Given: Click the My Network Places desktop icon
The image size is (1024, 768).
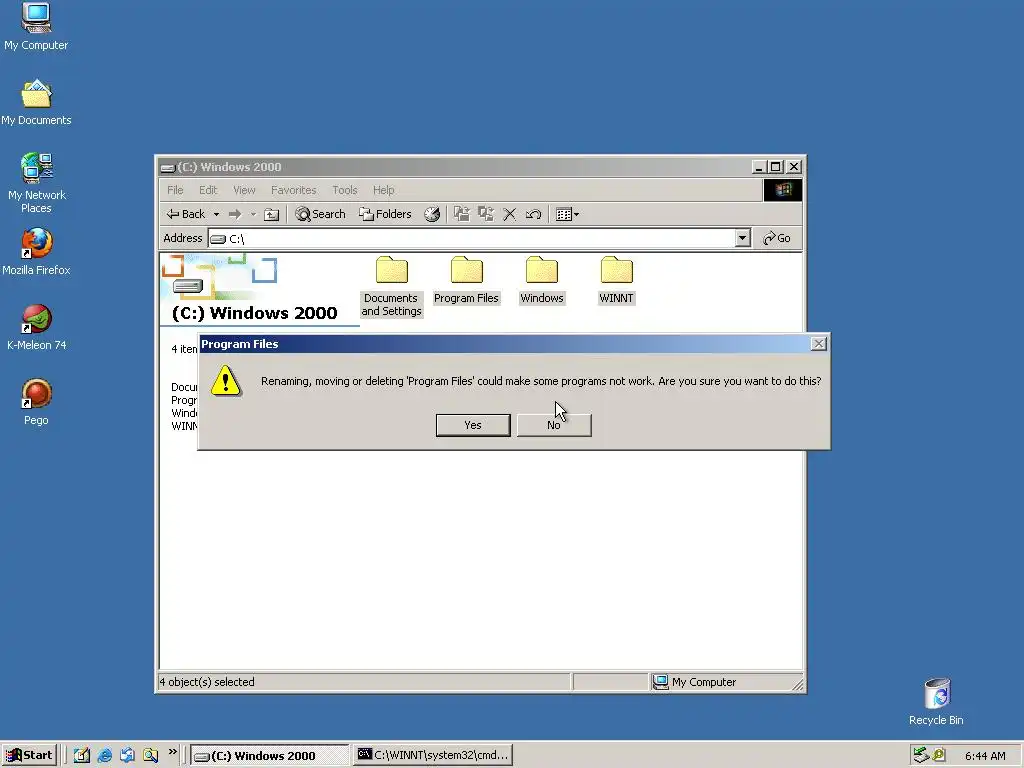Looking at the screenshot, I should coord(37,184).
